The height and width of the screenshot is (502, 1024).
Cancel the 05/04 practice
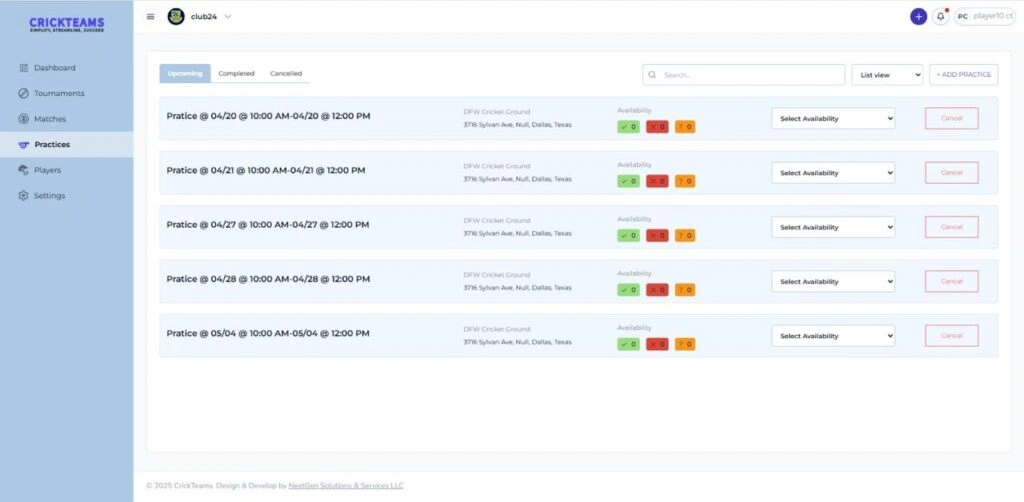(951, 336)
